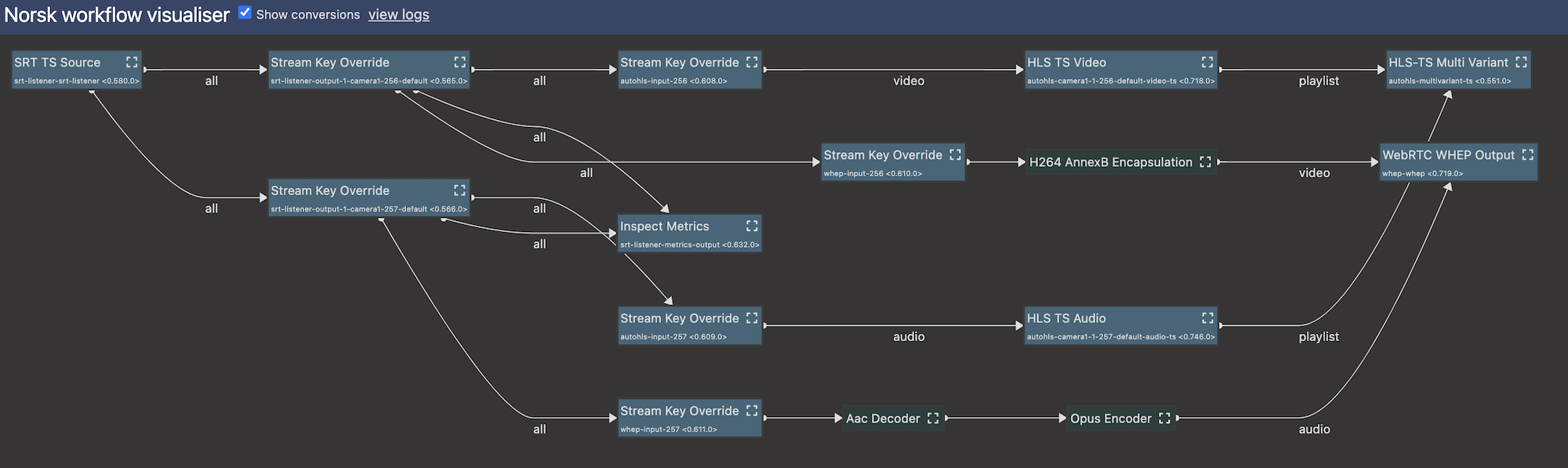Click the HLS TS Video node title

(x=1066, y=62)
